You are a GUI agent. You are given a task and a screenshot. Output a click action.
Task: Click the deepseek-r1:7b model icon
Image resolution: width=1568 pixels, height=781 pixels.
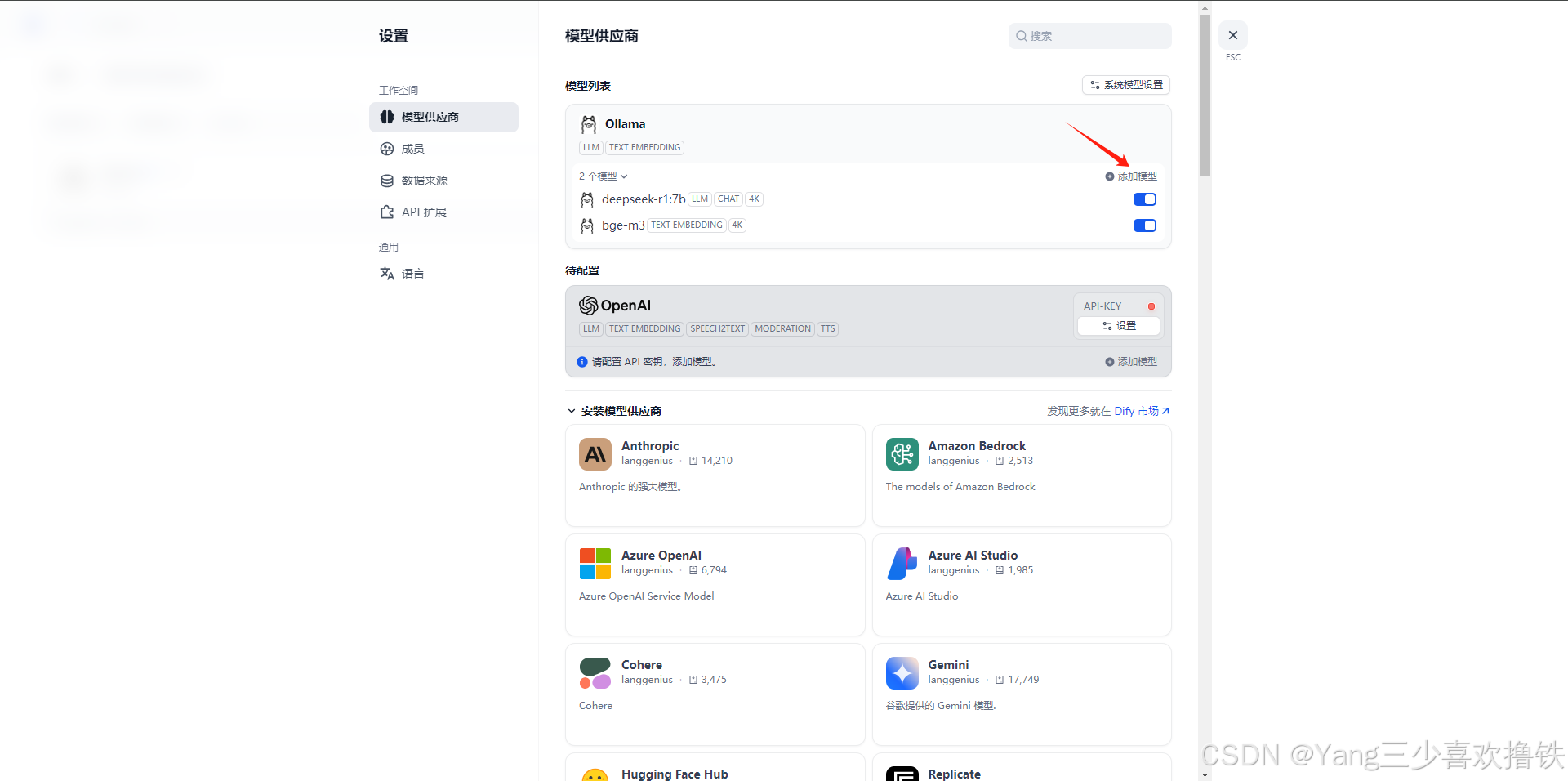pyautogui.click(x=586, y=199)
